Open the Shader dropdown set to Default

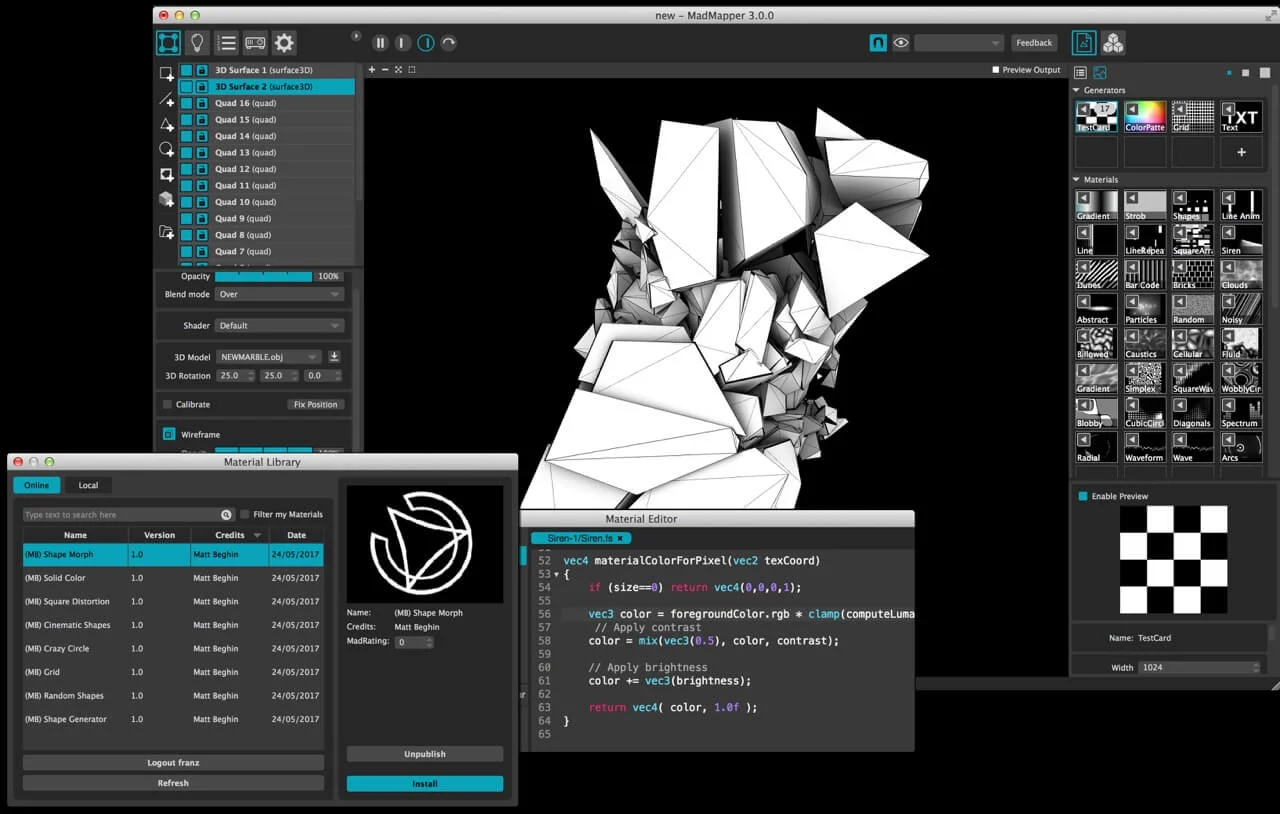coord(279,325)
